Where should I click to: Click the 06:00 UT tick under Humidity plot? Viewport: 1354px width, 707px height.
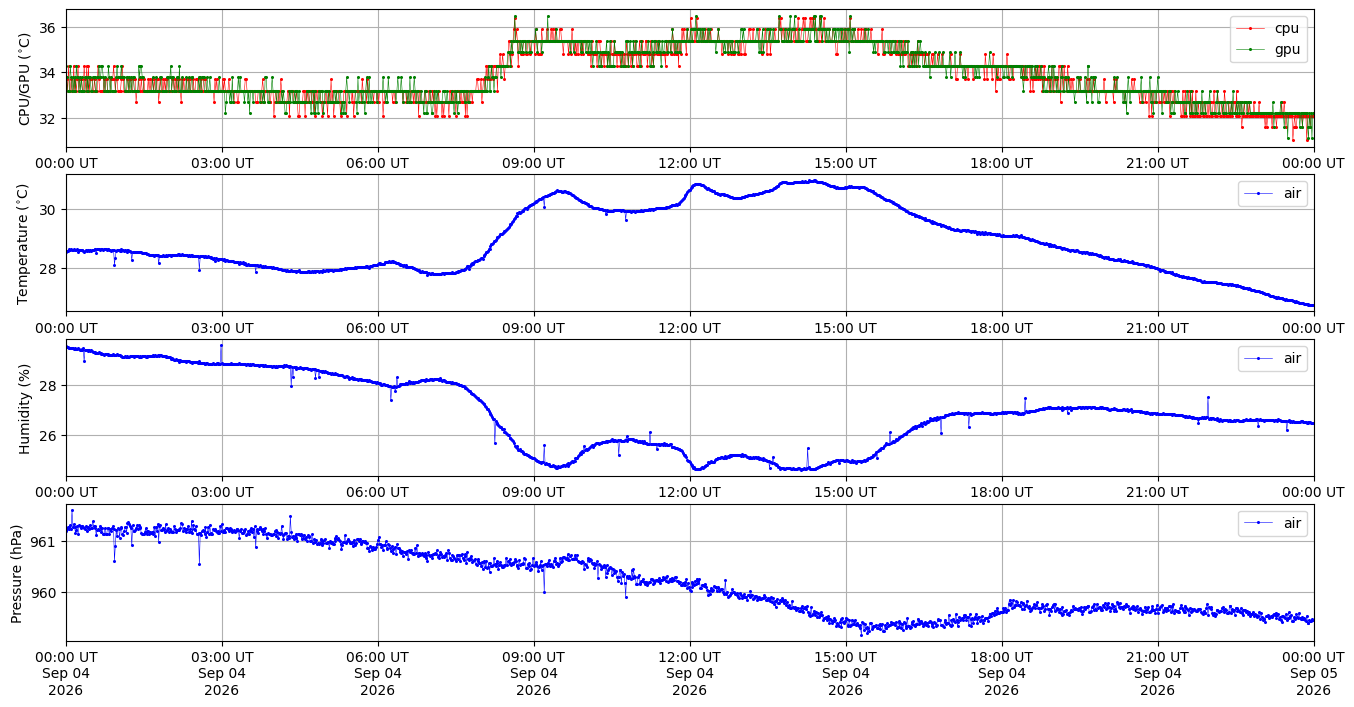pos(377,492)
